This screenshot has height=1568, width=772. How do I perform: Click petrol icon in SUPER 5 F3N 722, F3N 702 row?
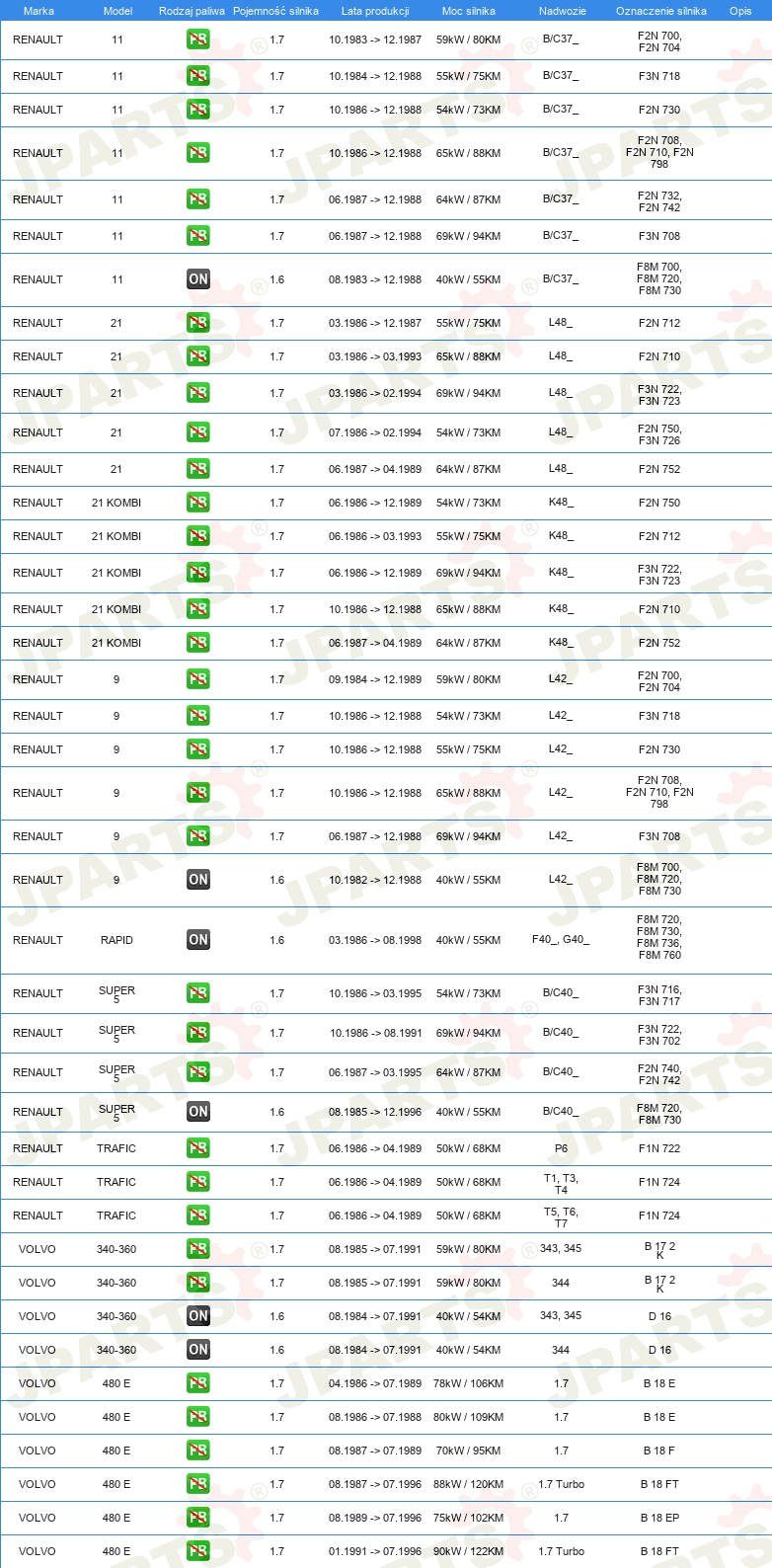click(x=198, y=1033)
